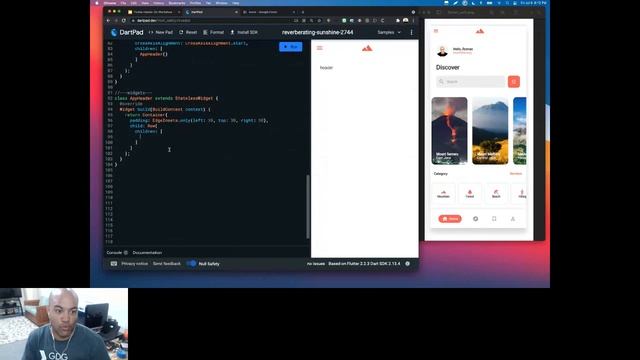
Task: Click the Send feedback link
Action: pos(167,264)
